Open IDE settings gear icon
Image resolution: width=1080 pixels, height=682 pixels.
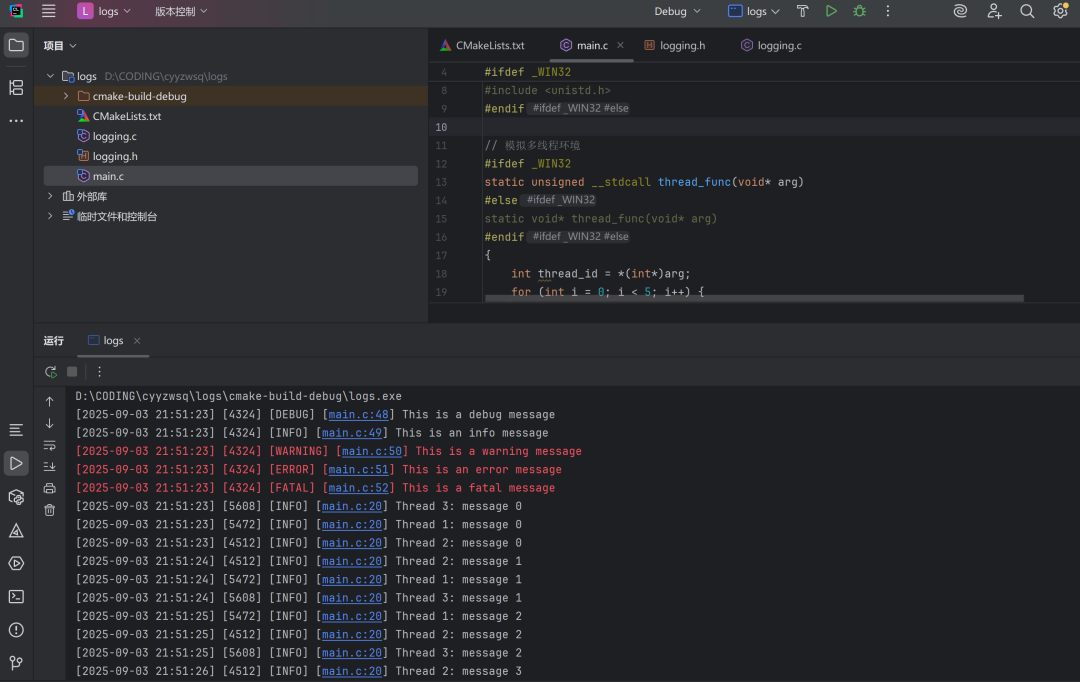[1061, 11]
